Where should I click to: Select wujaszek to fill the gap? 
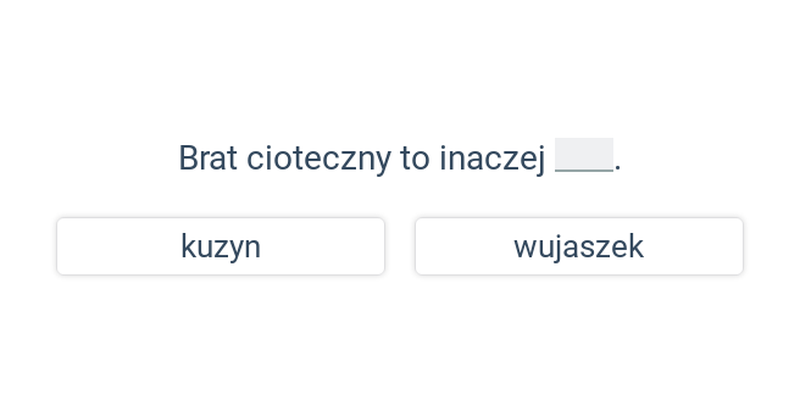click(x=579, y=246)
